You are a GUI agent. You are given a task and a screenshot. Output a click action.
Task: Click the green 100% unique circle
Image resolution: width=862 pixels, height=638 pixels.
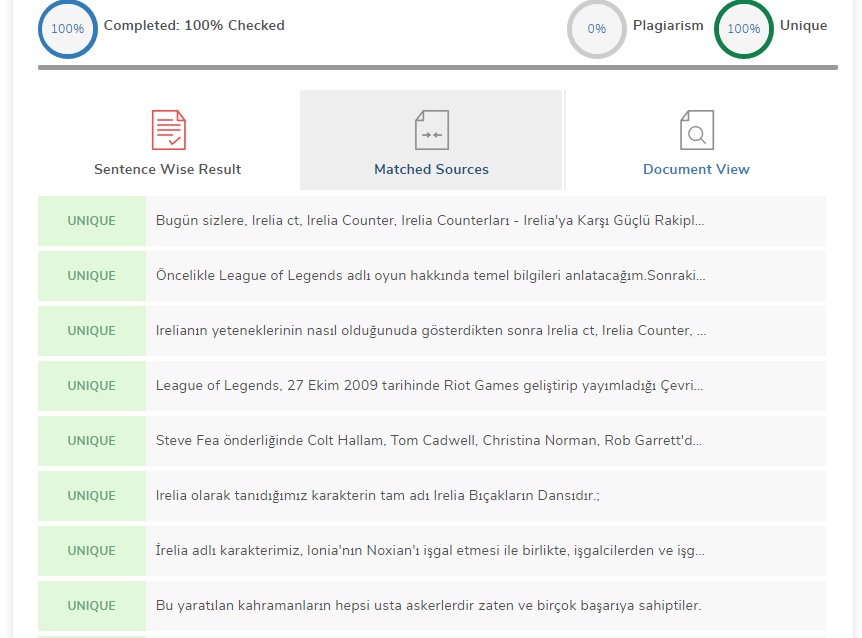743,28
